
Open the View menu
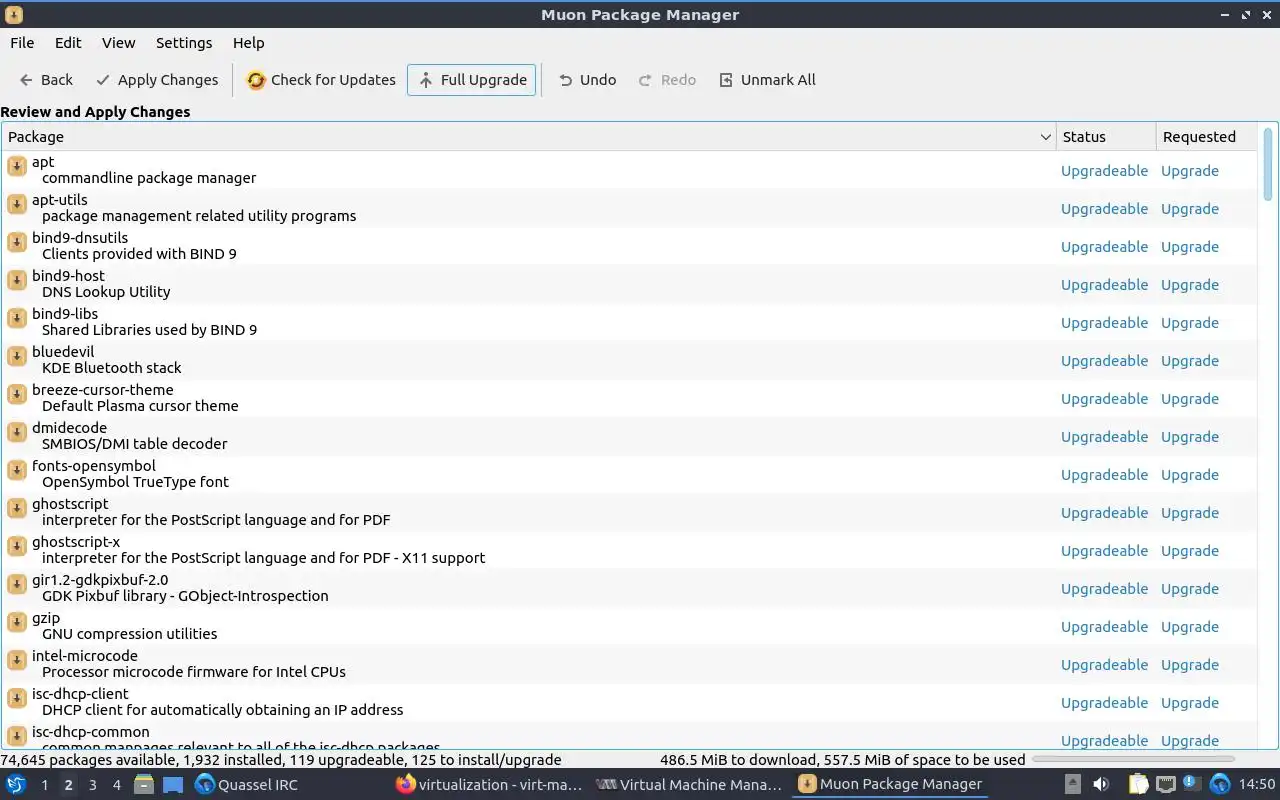pyautogui.click(x=118, y=43)
